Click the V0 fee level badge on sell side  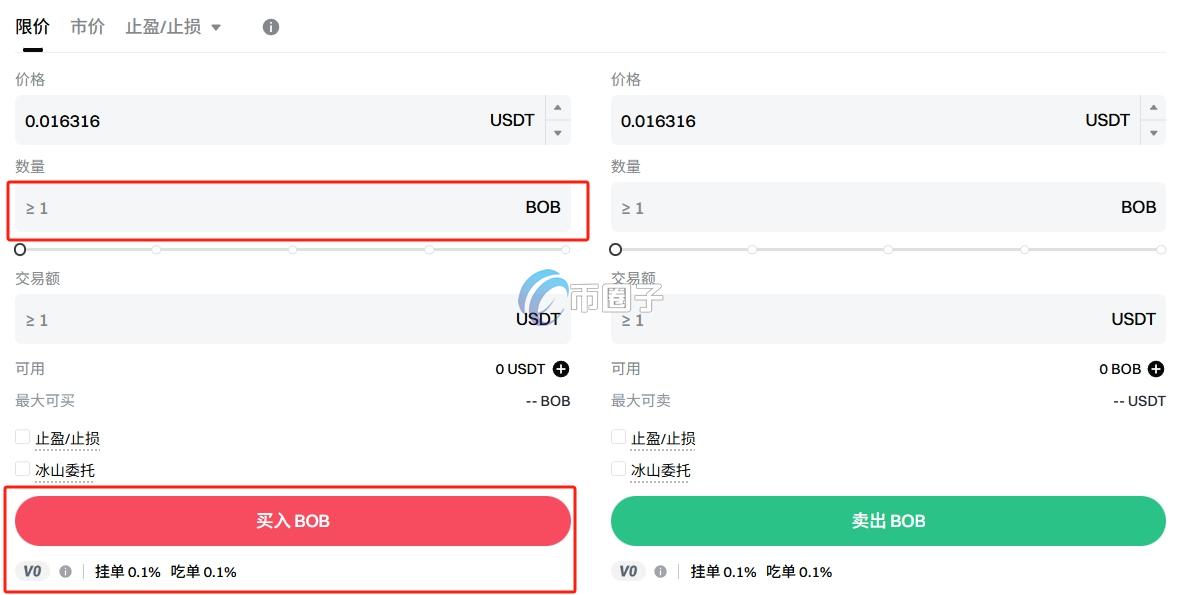(628, 571)
